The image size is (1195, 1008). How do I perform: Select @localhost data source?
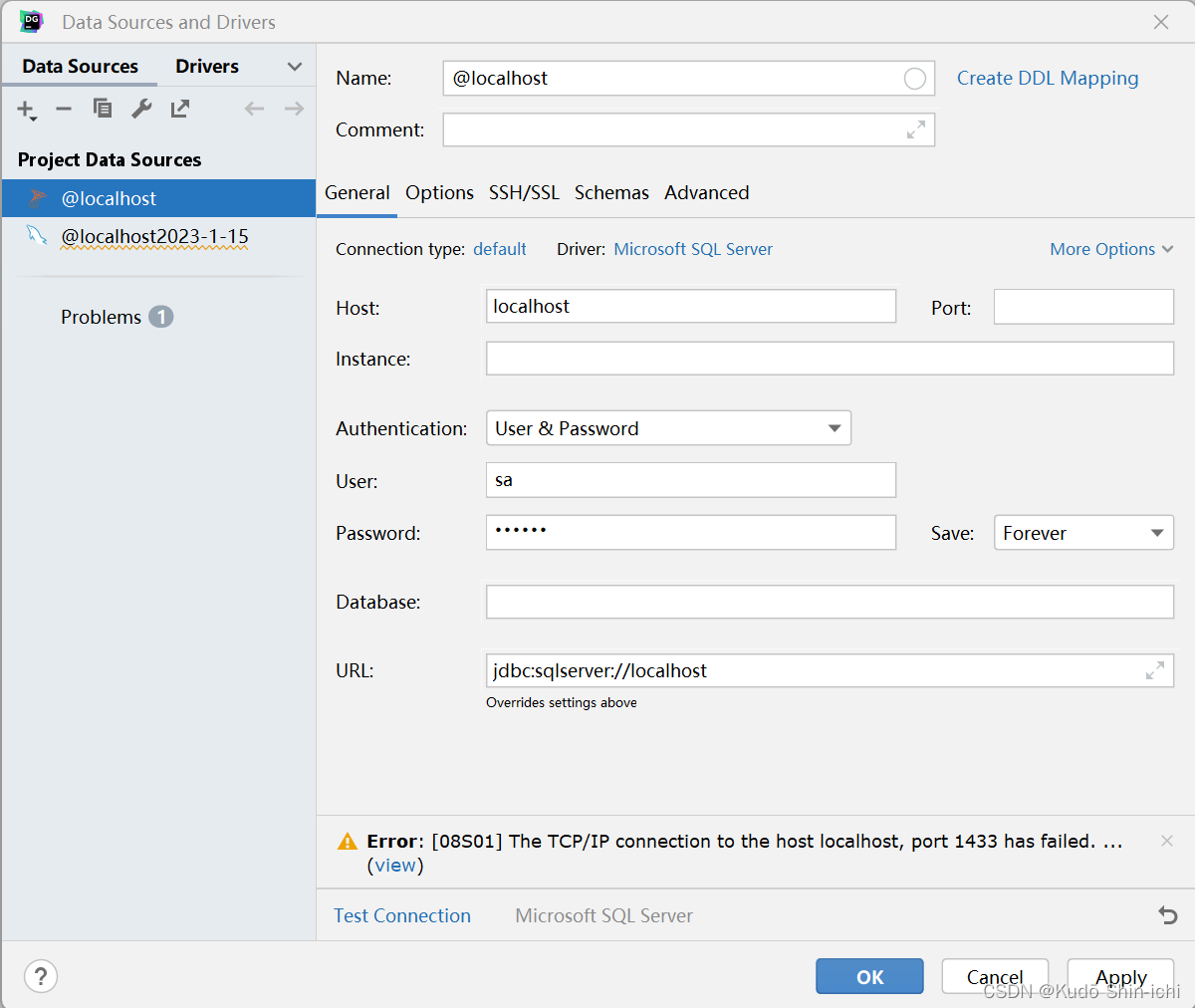(158, 198)
